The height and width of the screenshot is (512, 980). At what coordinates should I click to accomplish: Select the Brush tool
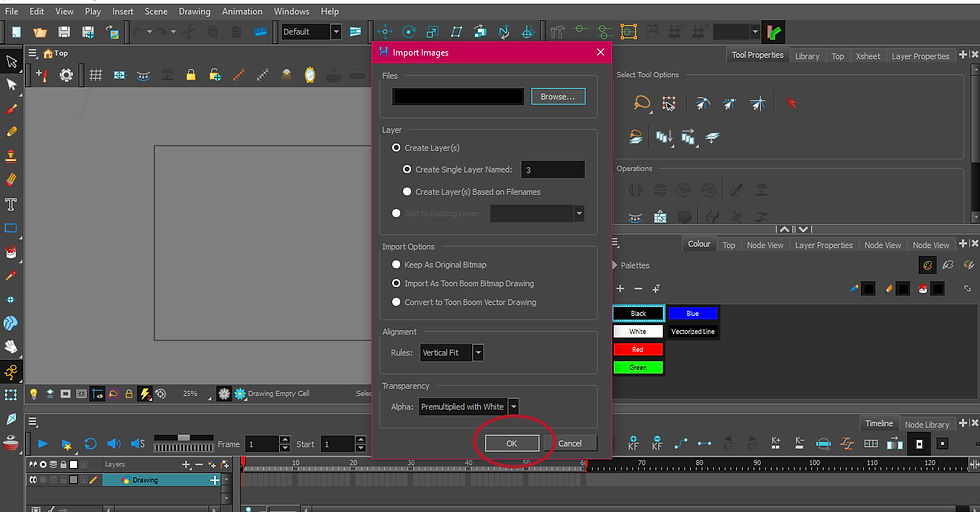click(x=11, y=109)
